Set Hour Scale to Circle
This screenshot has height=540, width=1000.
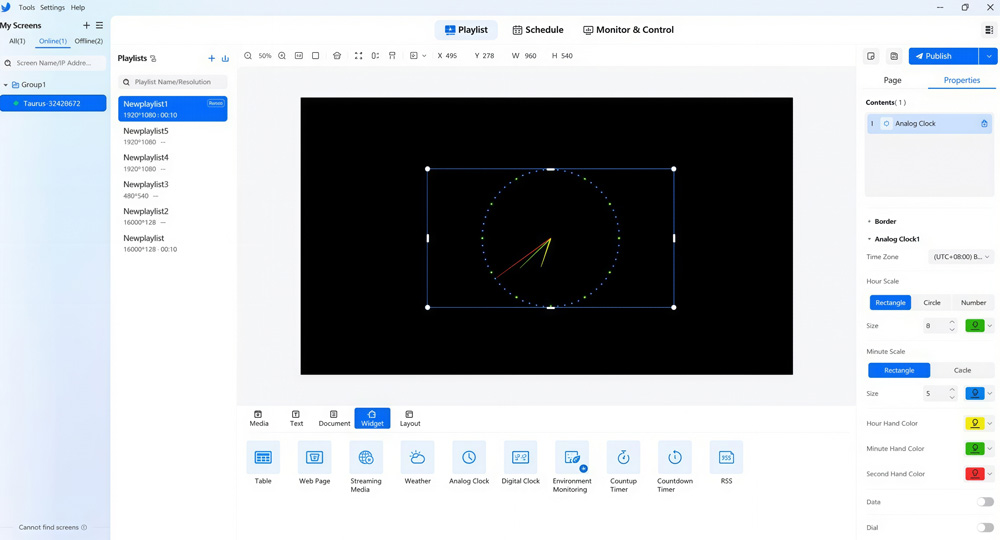point(932,303)
